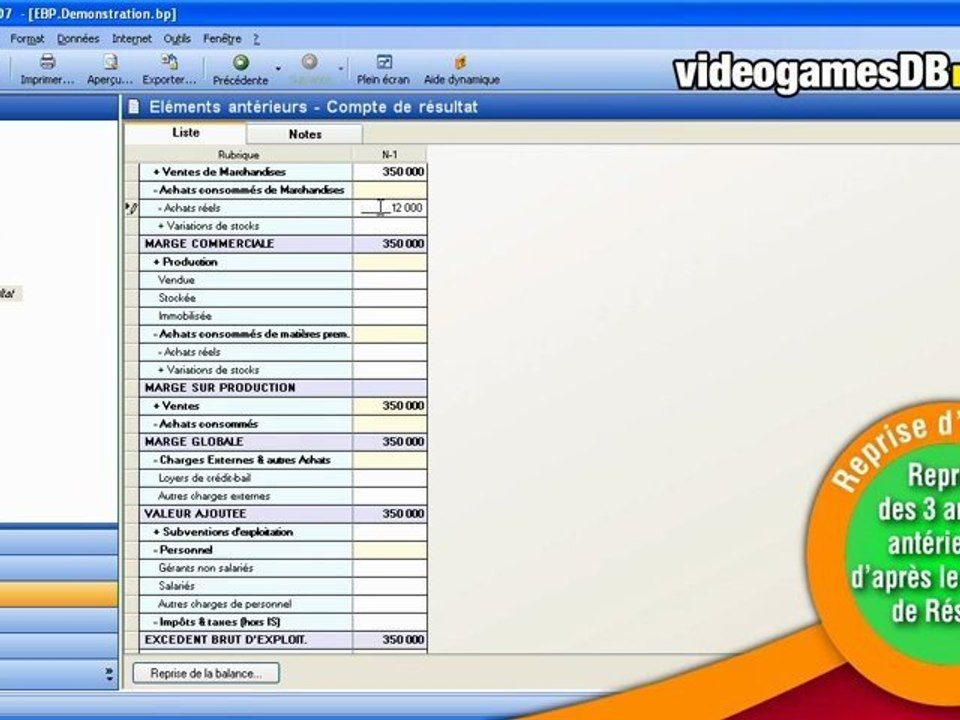Click the Exporter toolbar icon
Screen dimensions: 960x720
pos(169,62)
